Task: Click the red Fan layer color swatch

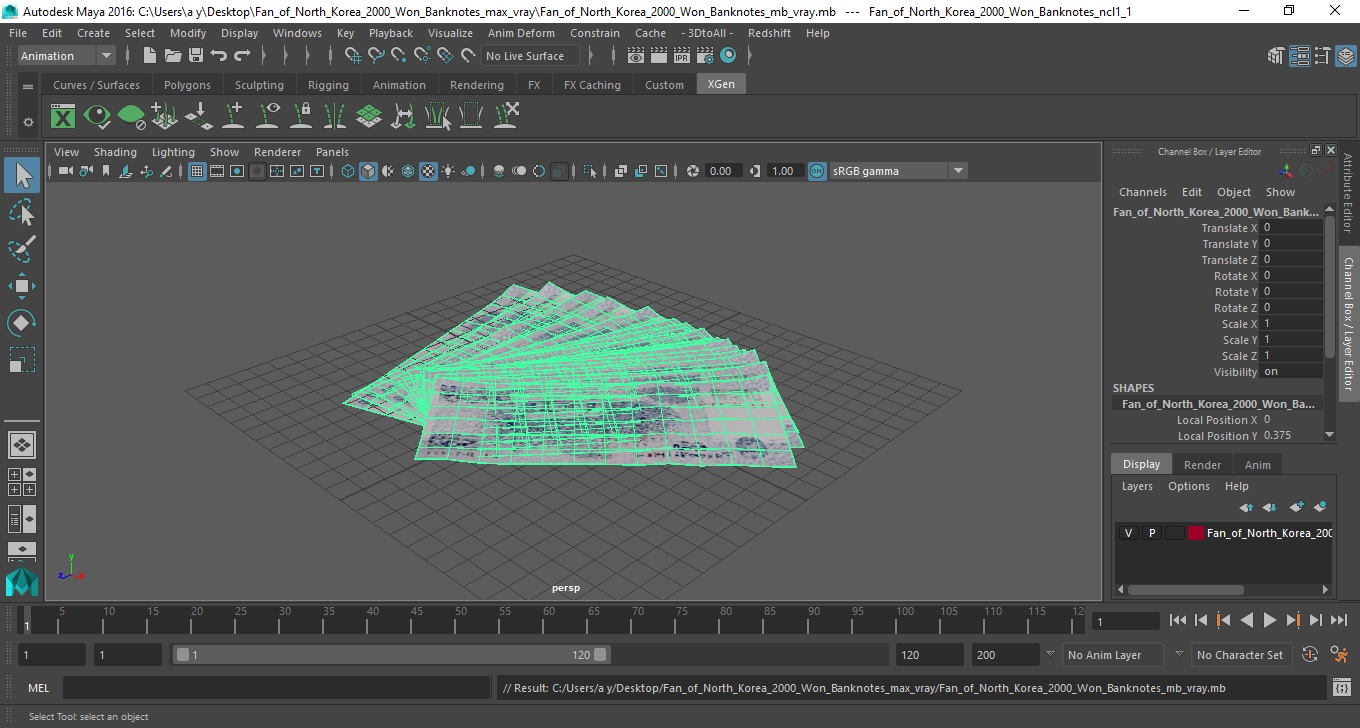Action: 1196,533
